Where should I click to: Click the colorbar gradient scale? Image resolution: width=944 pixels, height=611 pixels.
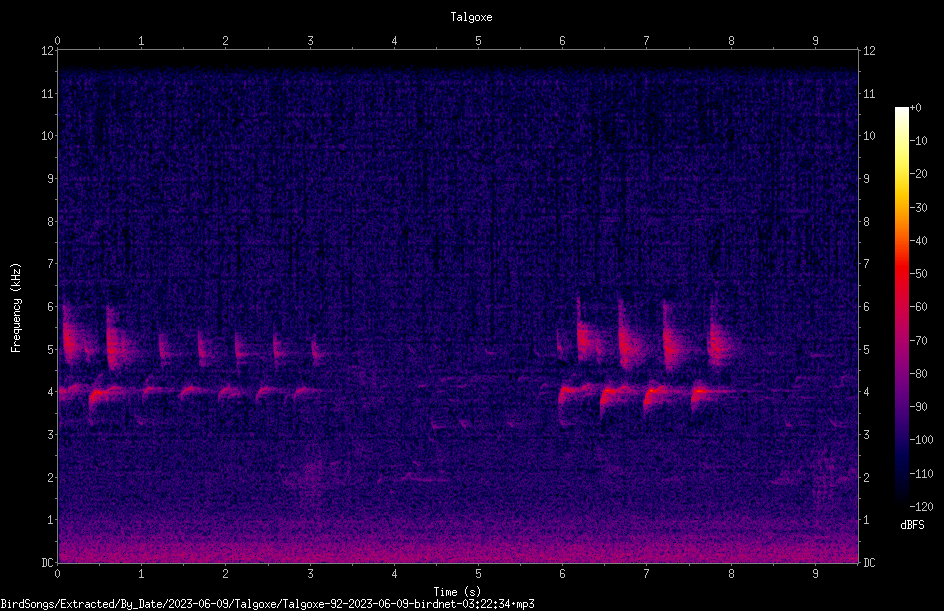click(x=901, y=306)
